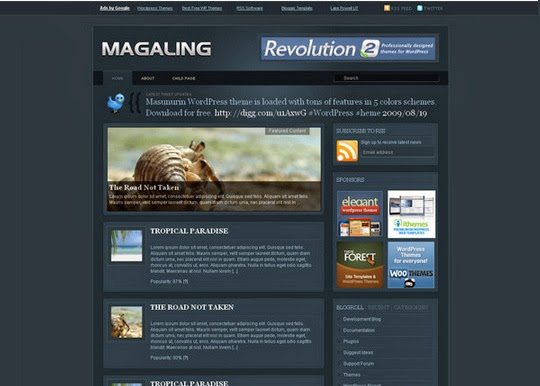
Task: Click The Road Not Taken featured caption title
Action: (x=144, y=187)
